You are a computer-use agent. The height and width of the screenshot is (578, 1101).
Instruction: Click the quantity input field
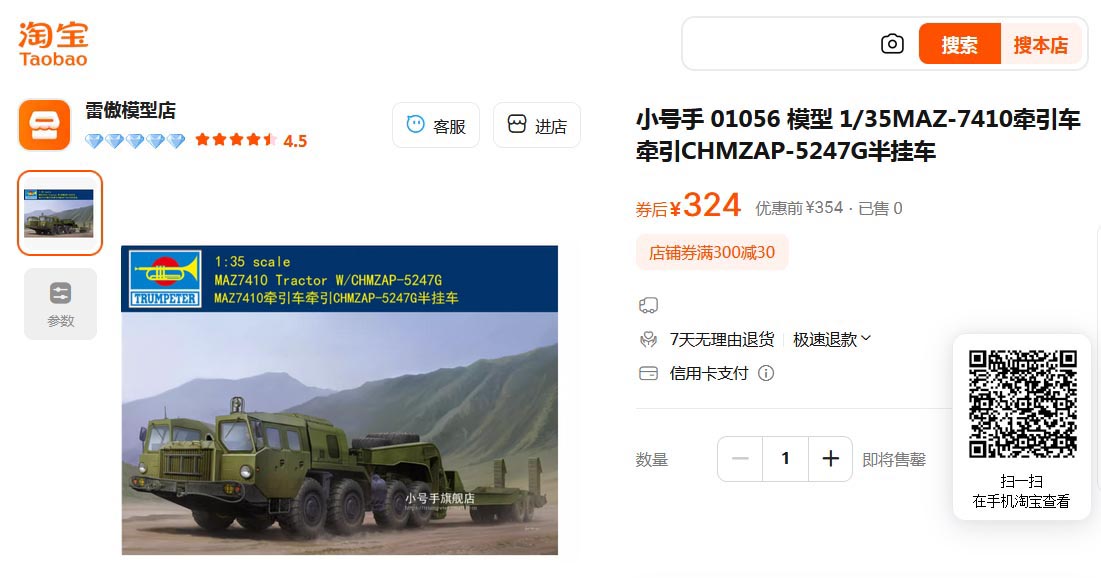785,459
